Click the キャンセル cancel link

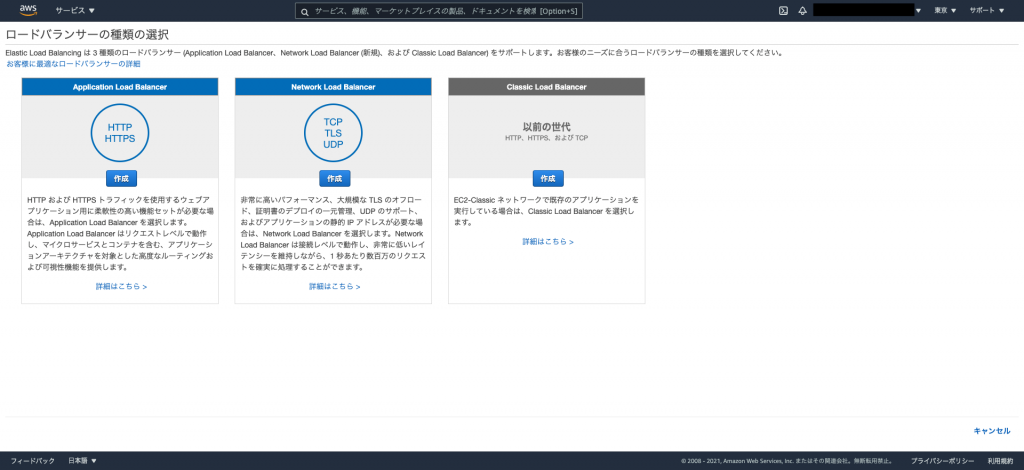(x=992, y=431)
